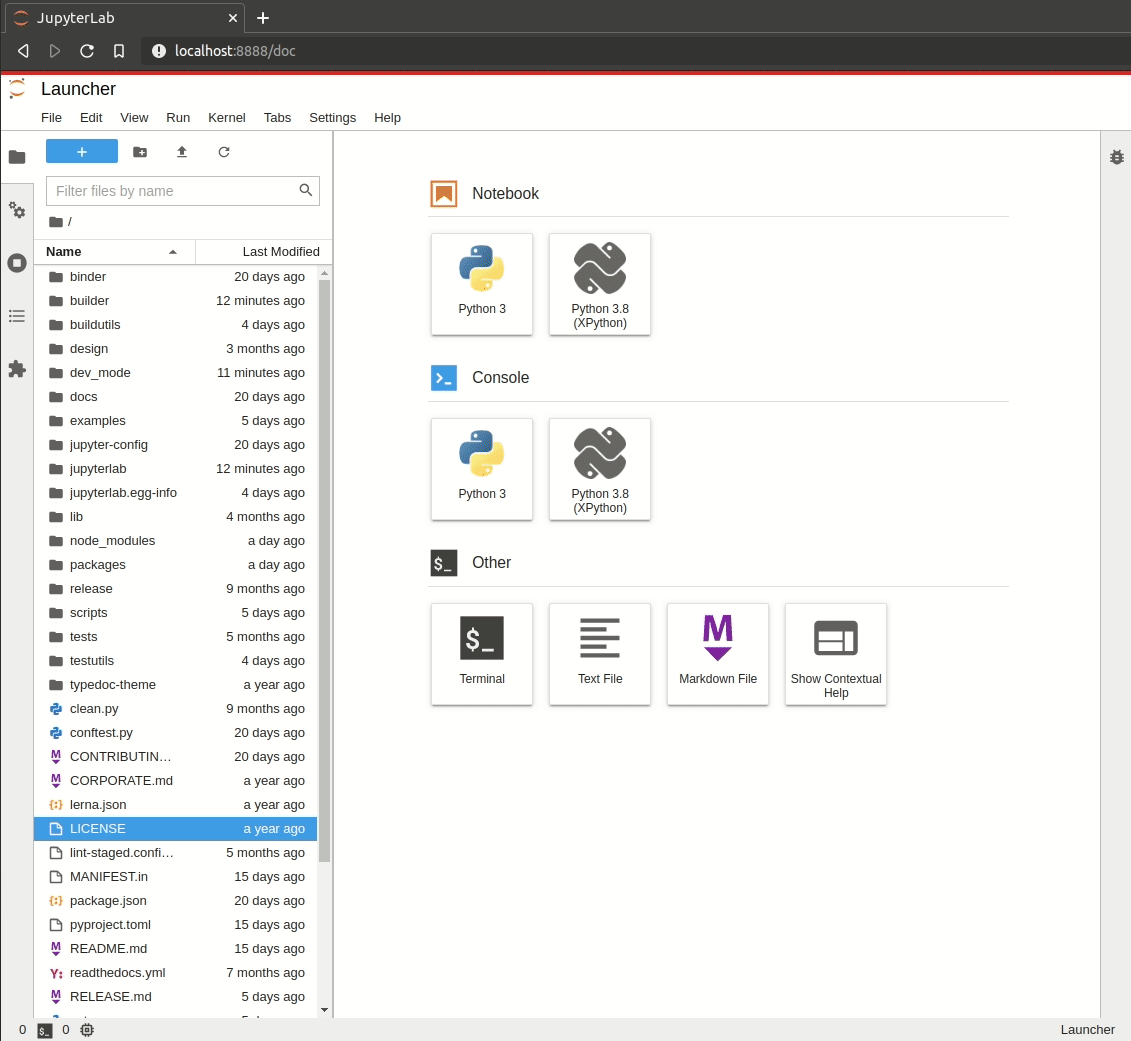Screen dimensions: 1131x1041
Task: Open a new Terminal from the launcher
Action: (x=482, y=654)
